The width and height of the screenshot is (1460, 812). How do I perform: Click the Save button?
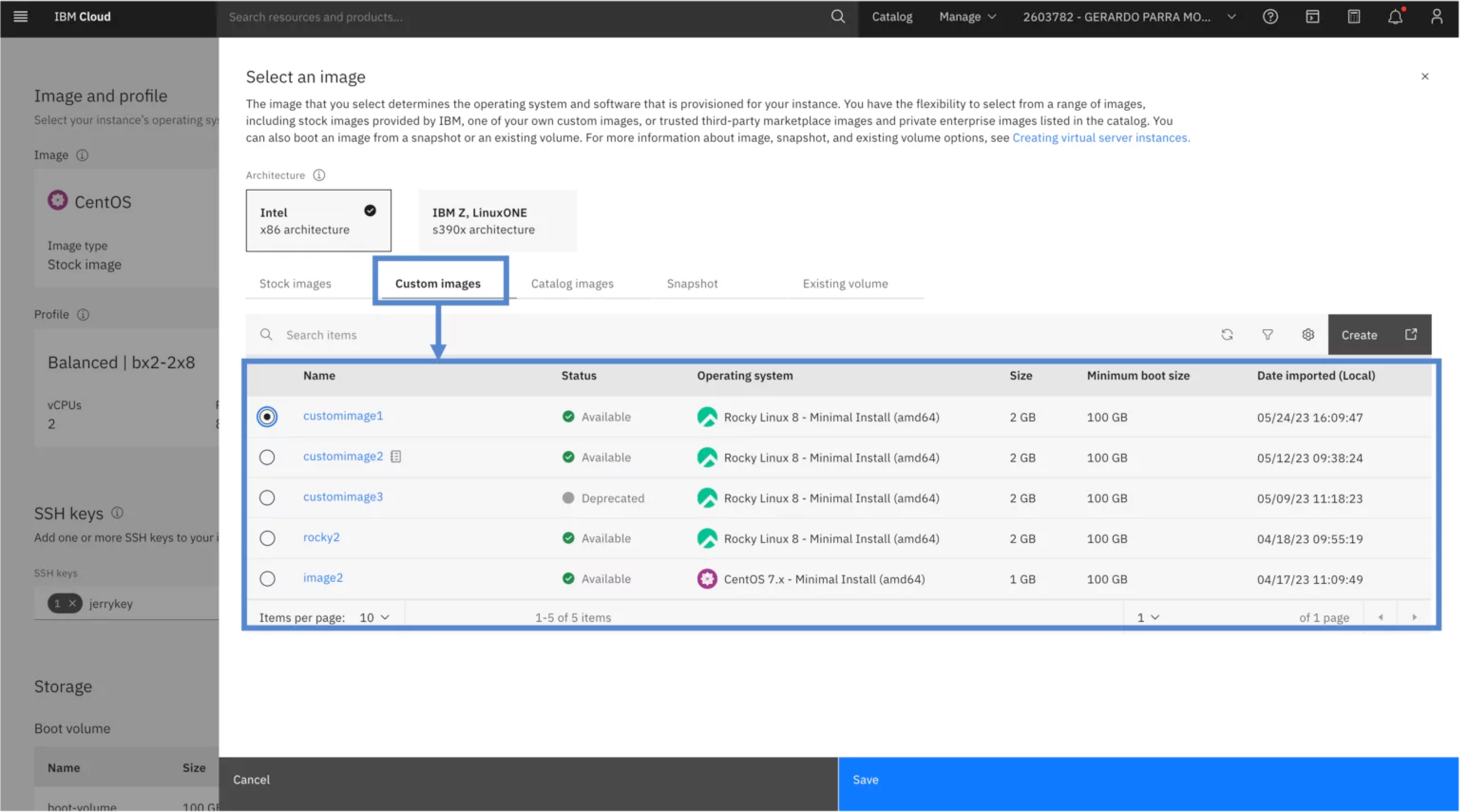(1148, 783)
